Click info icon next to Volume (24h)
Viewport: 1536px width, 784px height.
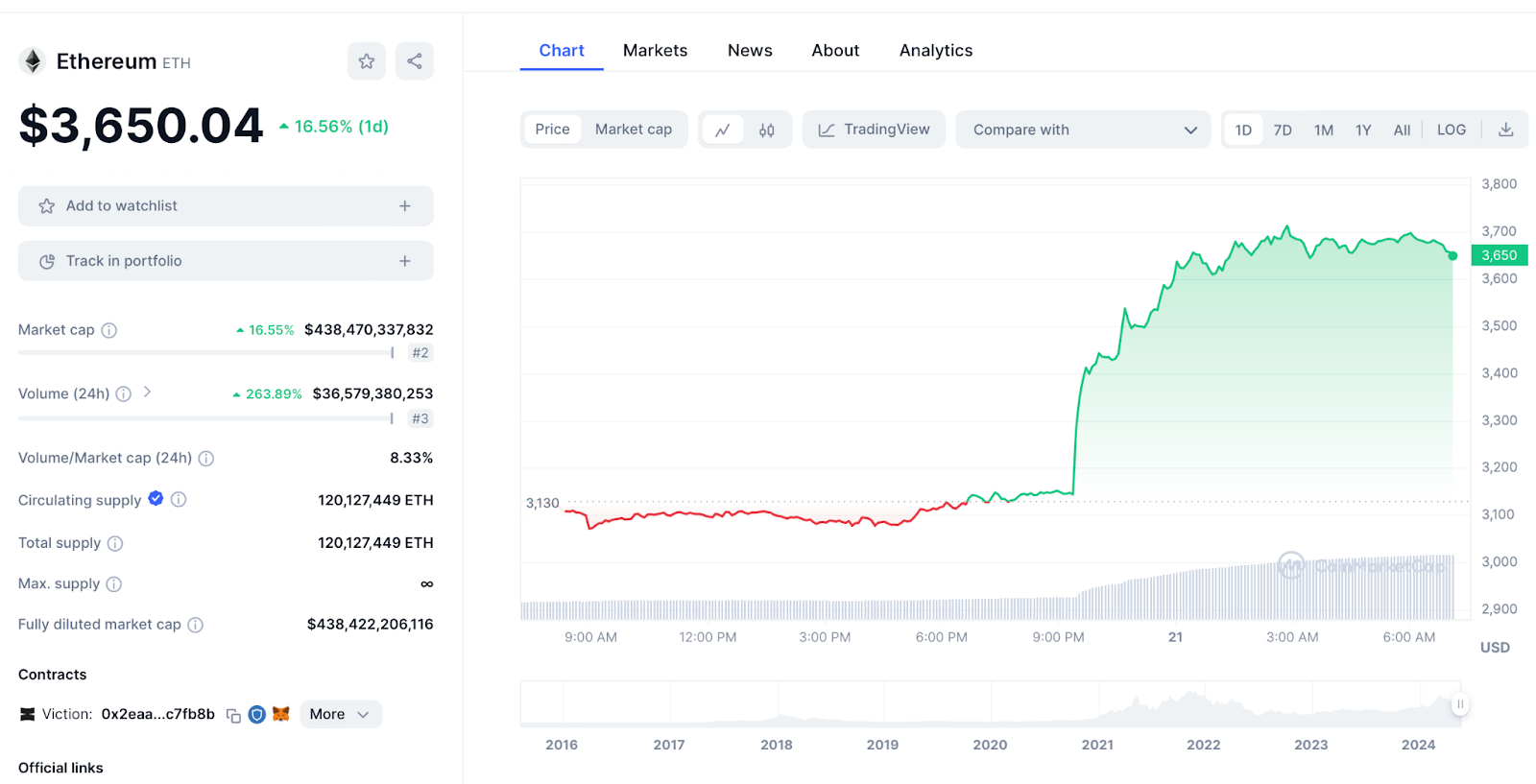(x=124, y=393)
